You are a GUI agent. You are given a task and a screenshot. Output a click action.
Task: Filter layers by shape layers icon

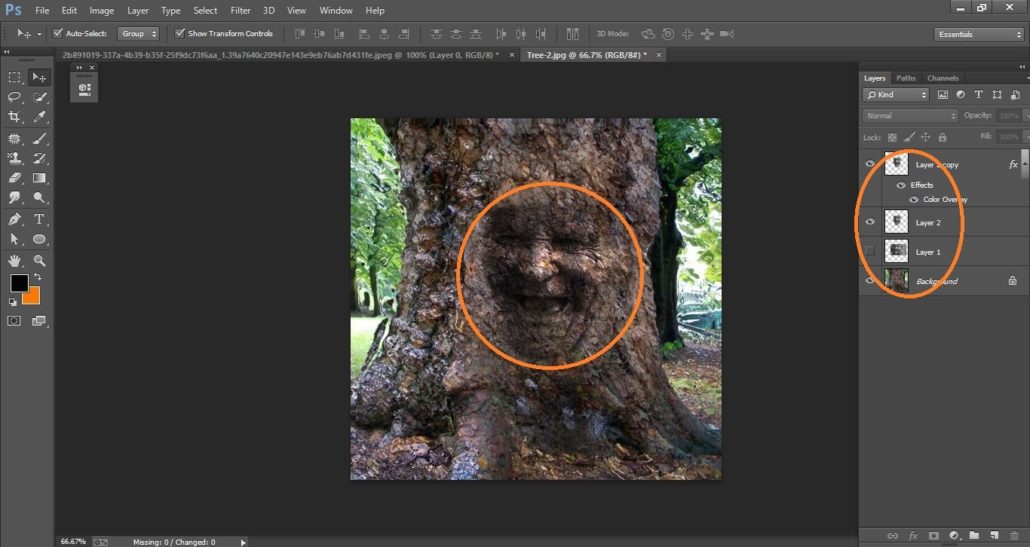996,95
